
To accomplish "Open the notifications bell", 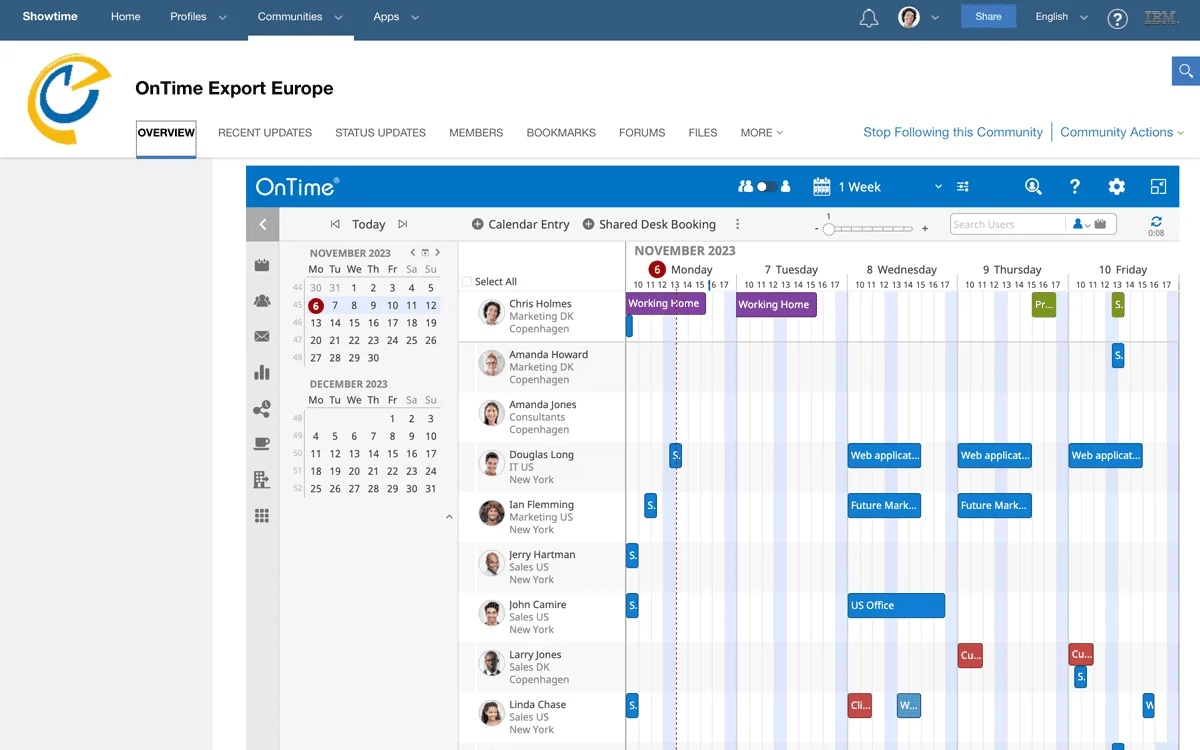I will coord(869,18).
